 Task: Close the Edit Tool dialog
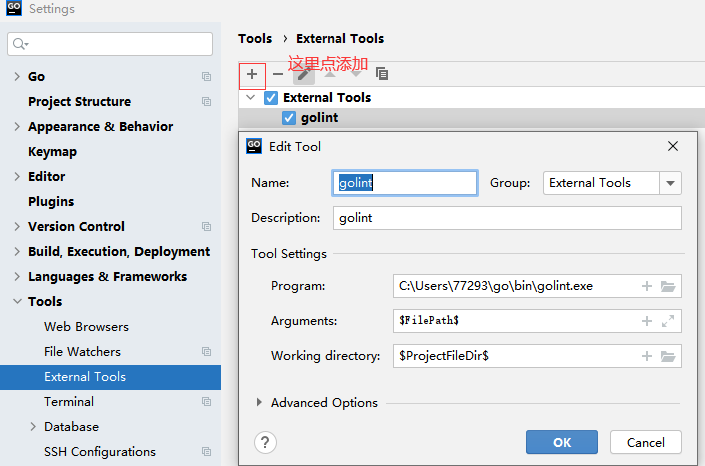[x=673, y=146]
